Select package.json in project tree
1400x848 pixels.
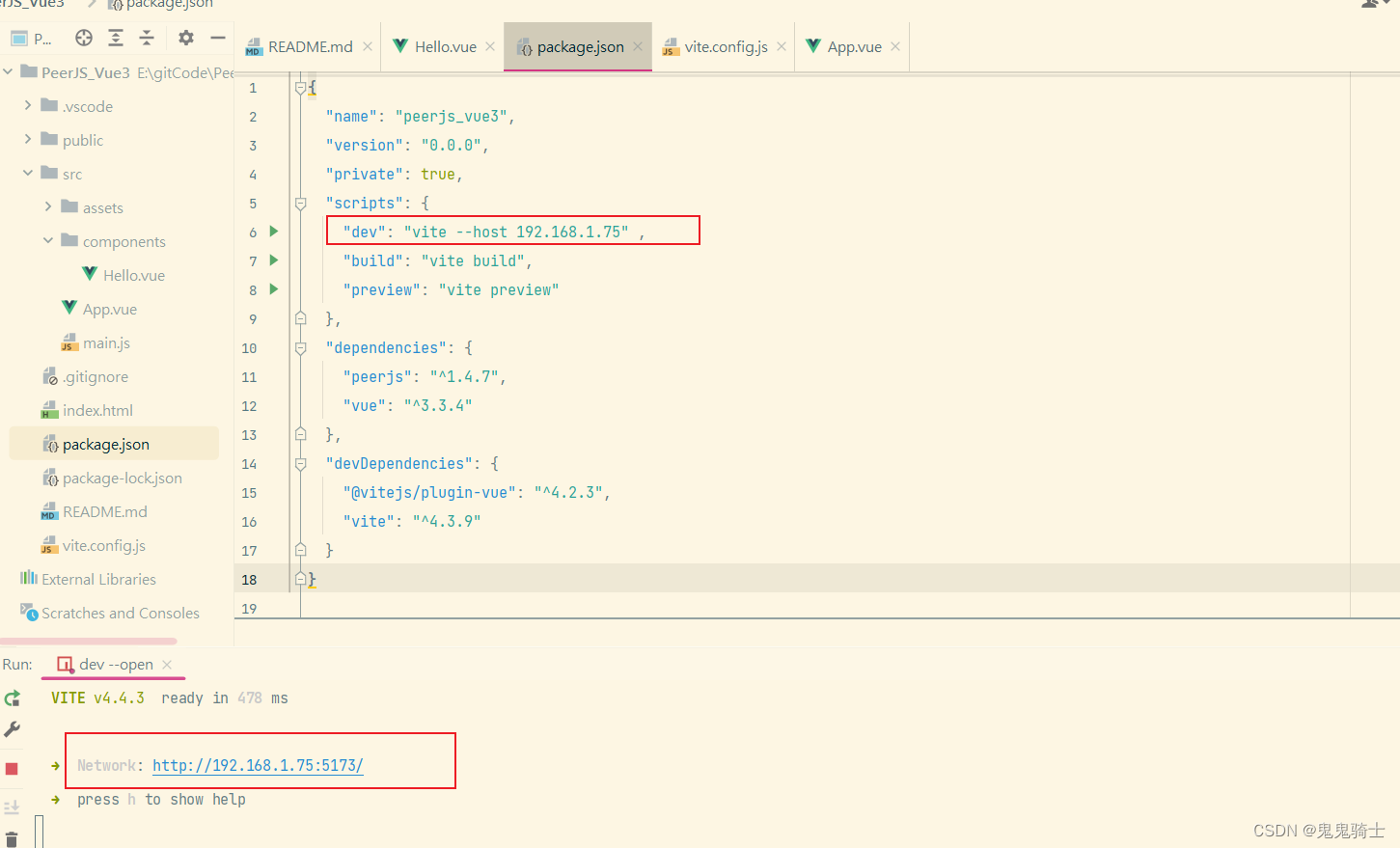click(x=114, y=444)
